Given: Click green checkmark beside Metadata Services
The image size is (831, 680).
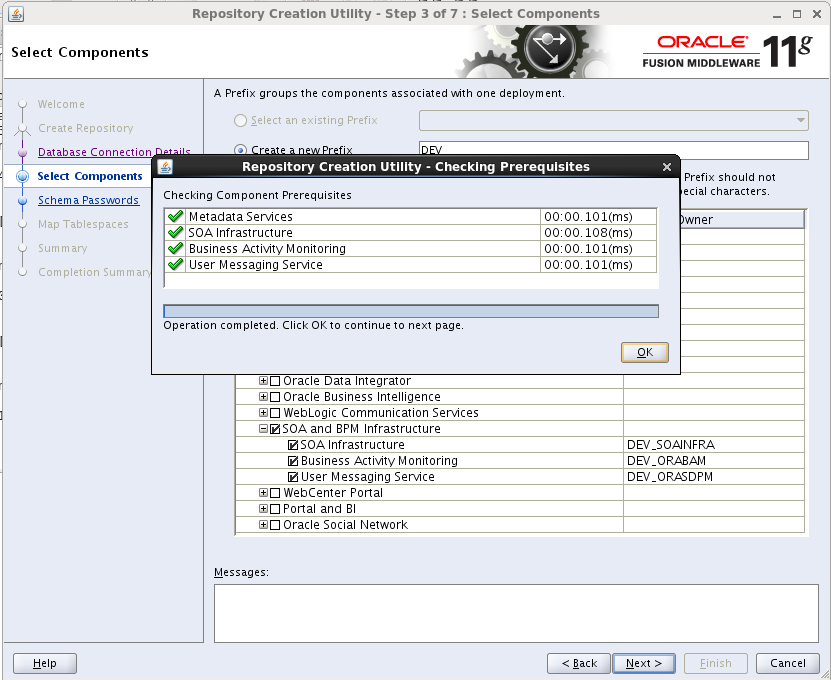Looking at the screenshot, I should tap(176, 217).
